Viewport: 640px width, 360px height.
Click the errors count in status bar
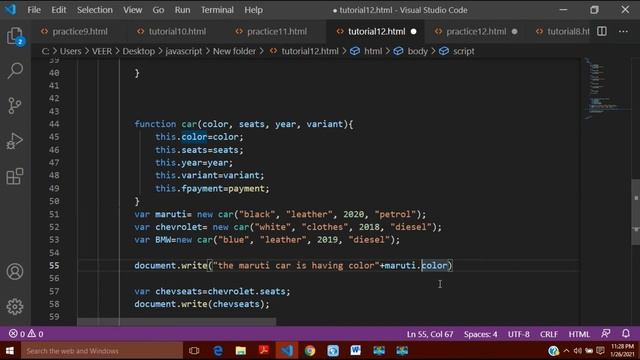tap(17, 334)
